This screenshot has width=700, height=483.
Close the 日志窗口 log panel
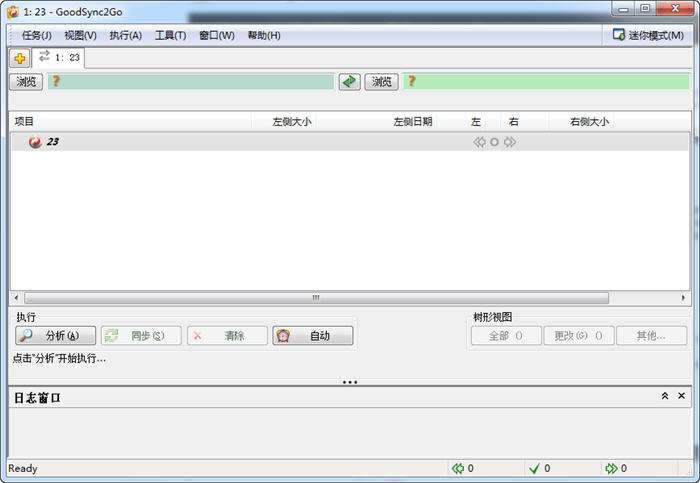point(681,396)
